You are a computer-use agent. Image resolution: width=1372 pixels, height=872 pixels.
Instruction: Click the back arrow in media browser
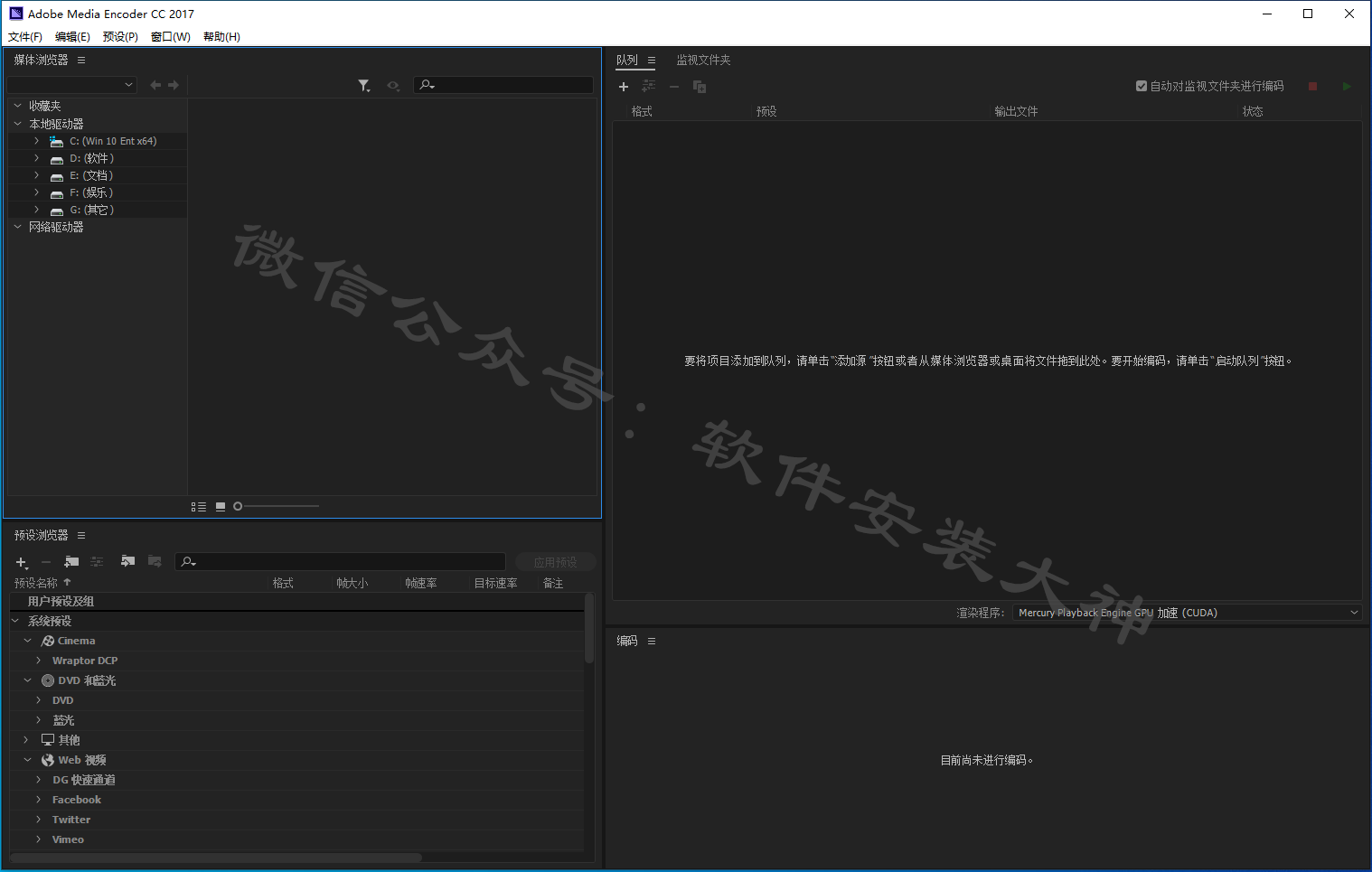155,85
